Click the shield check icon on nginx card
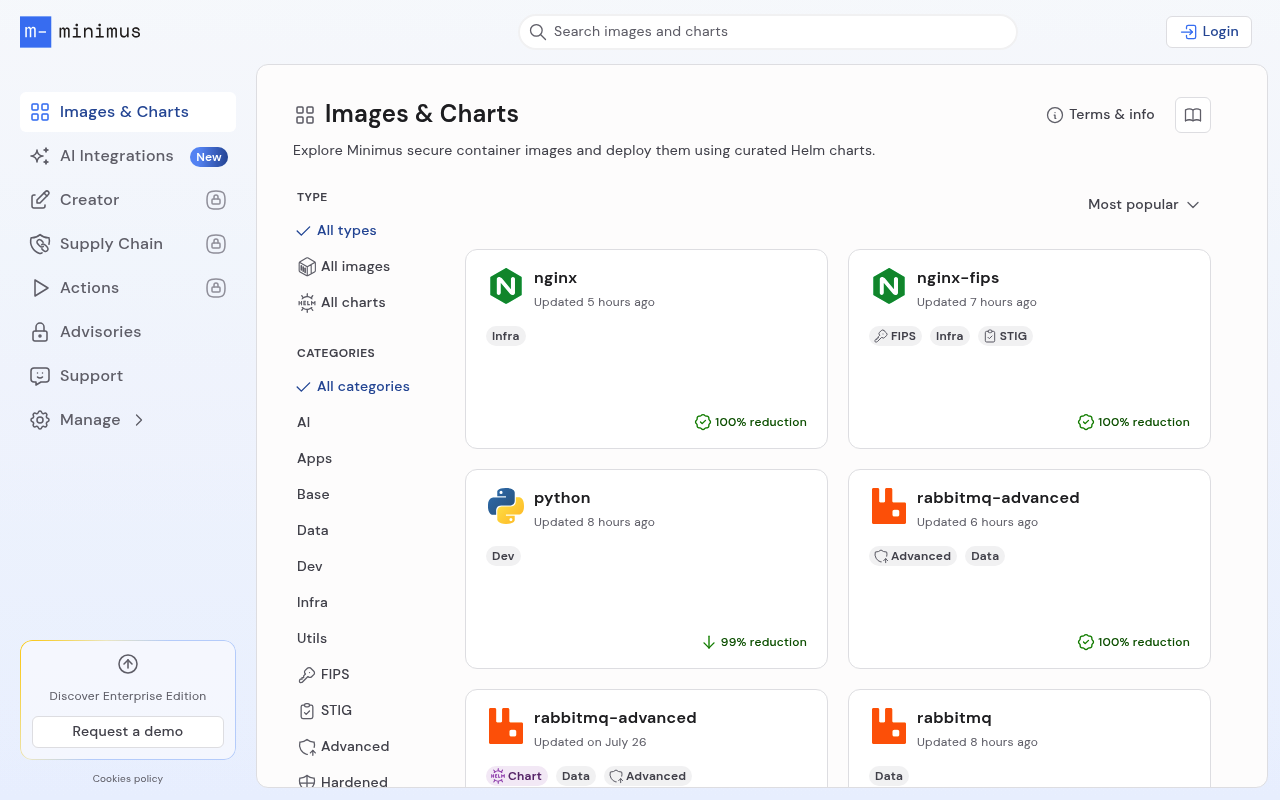 703,422
